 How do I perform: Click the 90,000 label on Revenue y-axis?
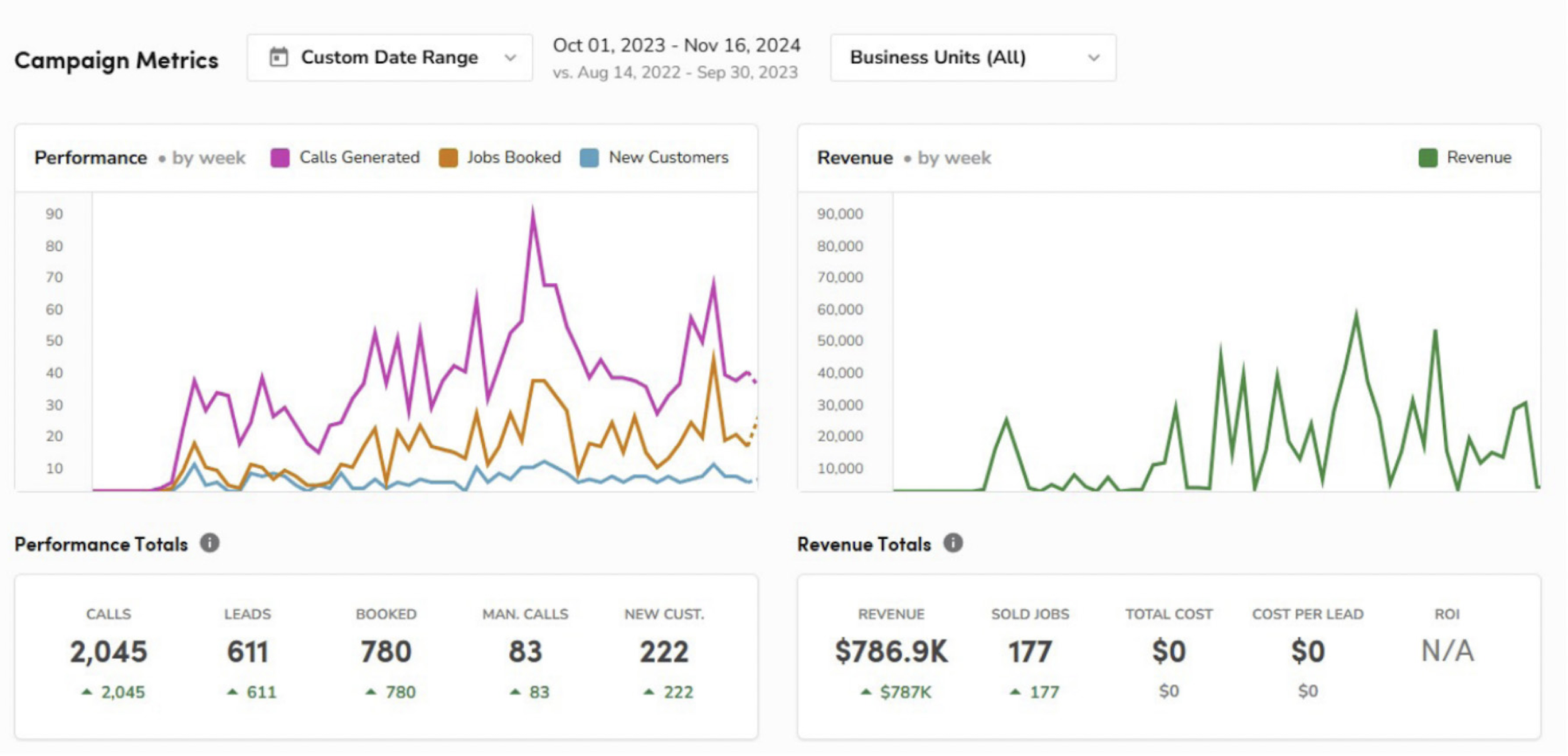pyautogui.click(x=840, y=214)
